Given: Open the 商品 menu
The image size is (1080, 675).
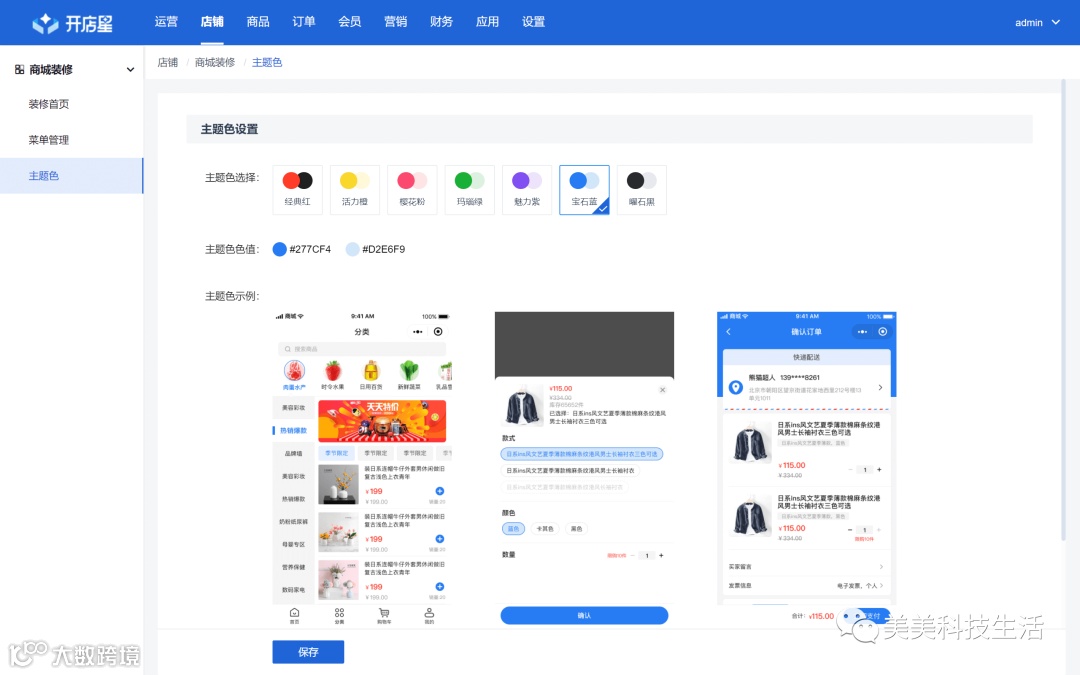Looking at the screenshot, I should click(258, 21).
